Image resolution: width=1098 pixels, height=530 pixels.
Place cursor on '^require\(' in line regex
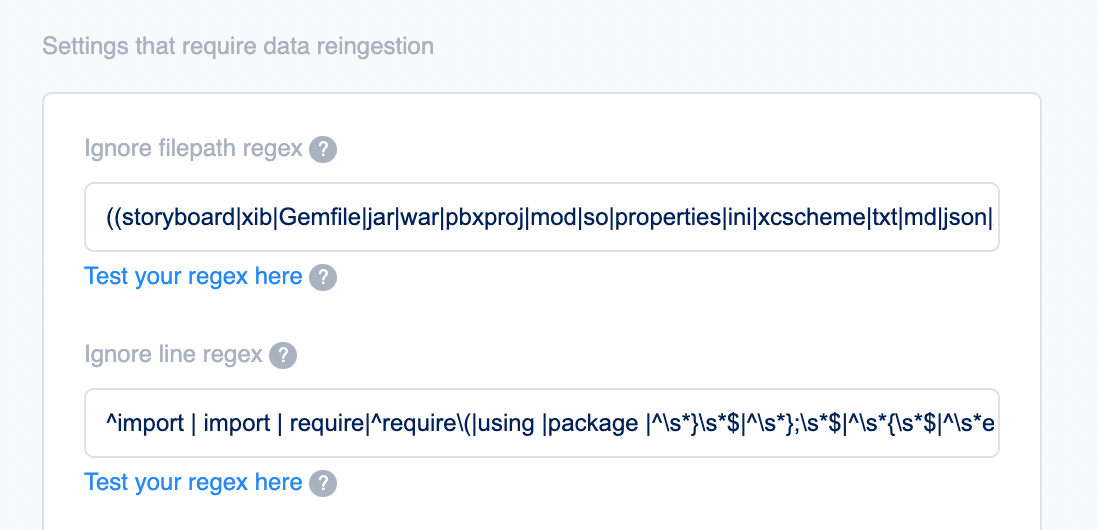[x=421, y=424]
